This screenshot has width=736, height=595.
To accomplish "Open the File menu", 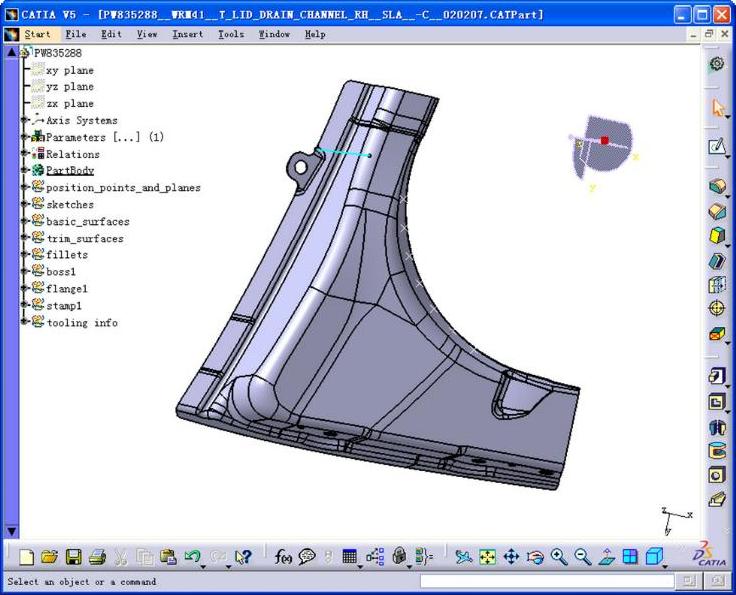I will tap(76, 34).
